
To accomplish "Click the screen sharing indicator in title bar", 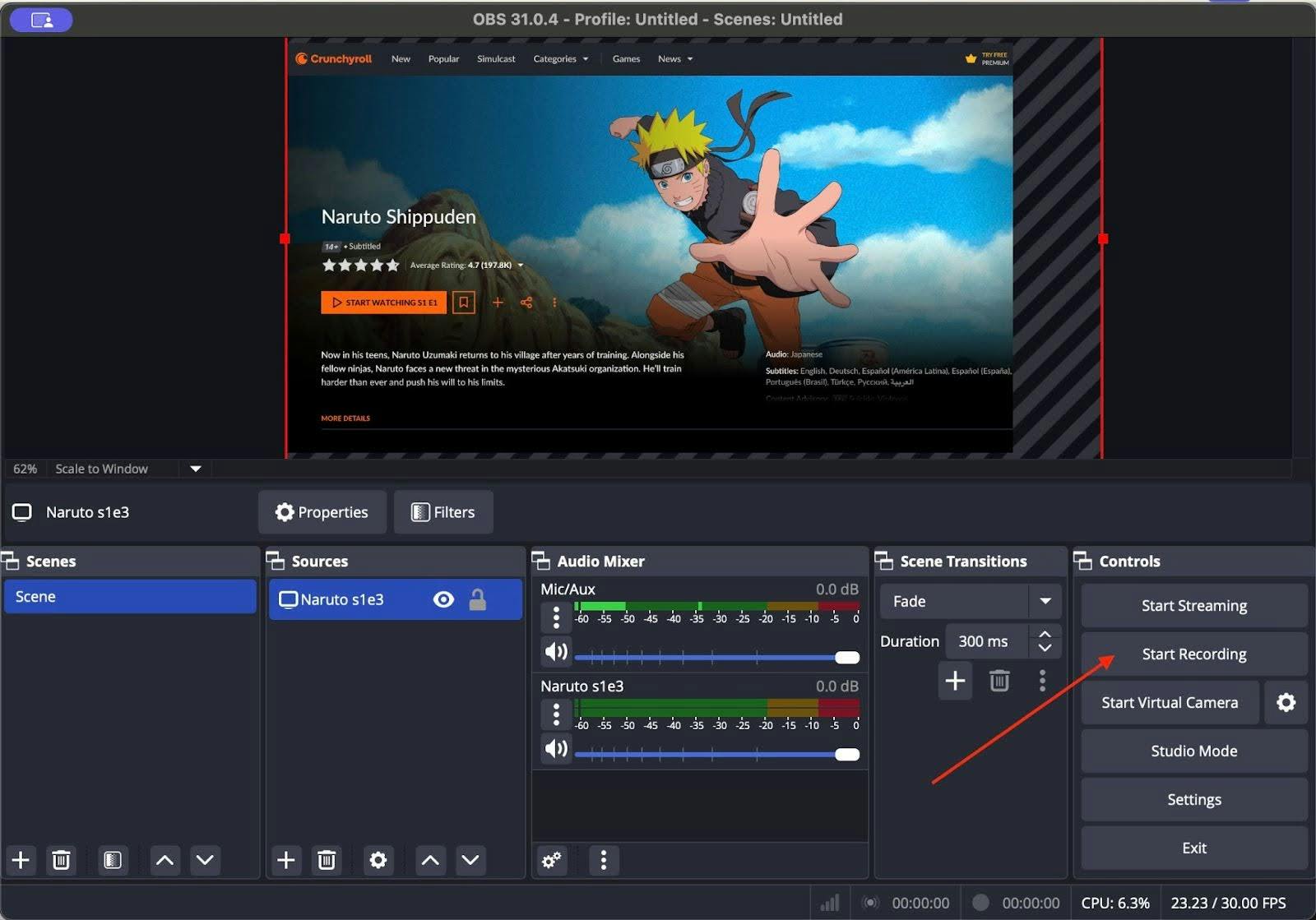I will point(42,20).
